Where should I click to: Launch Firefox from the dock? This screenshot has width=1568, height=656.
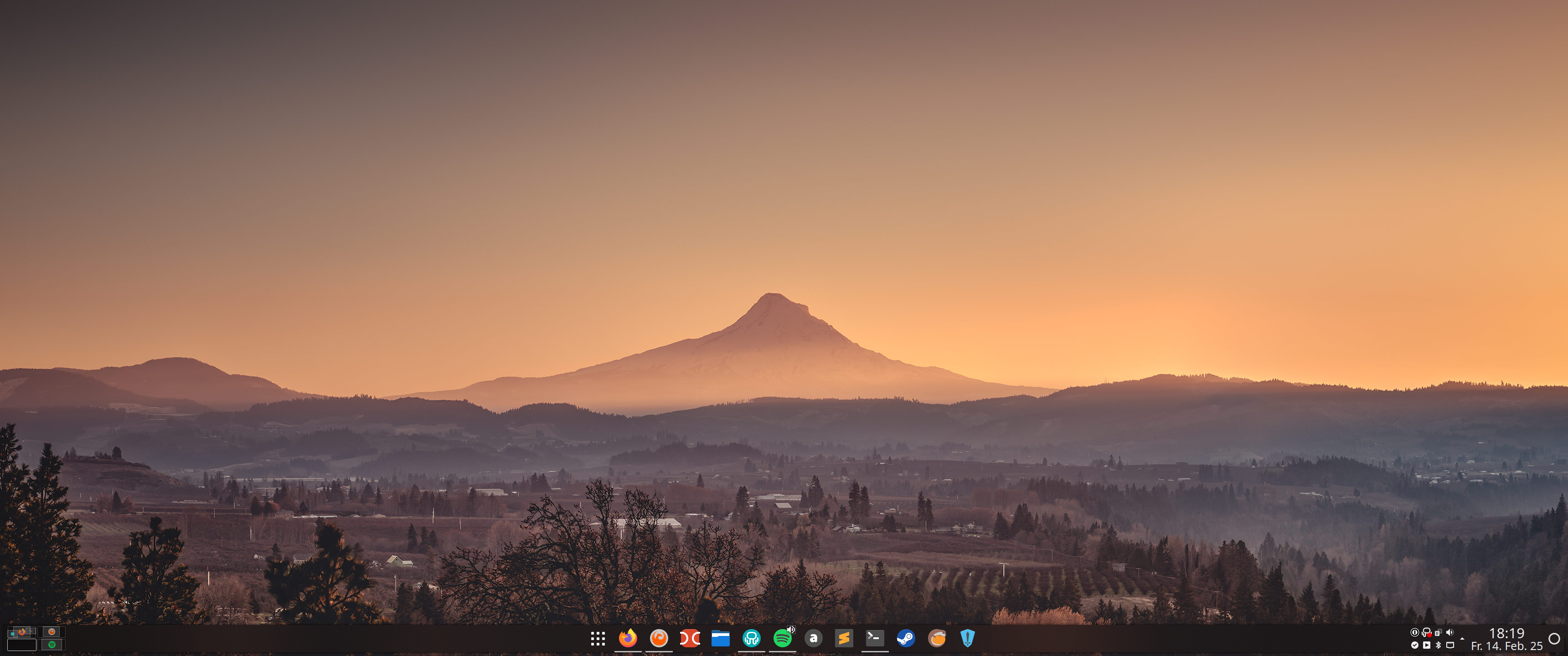pyautogui.click(x=628, y=638)
